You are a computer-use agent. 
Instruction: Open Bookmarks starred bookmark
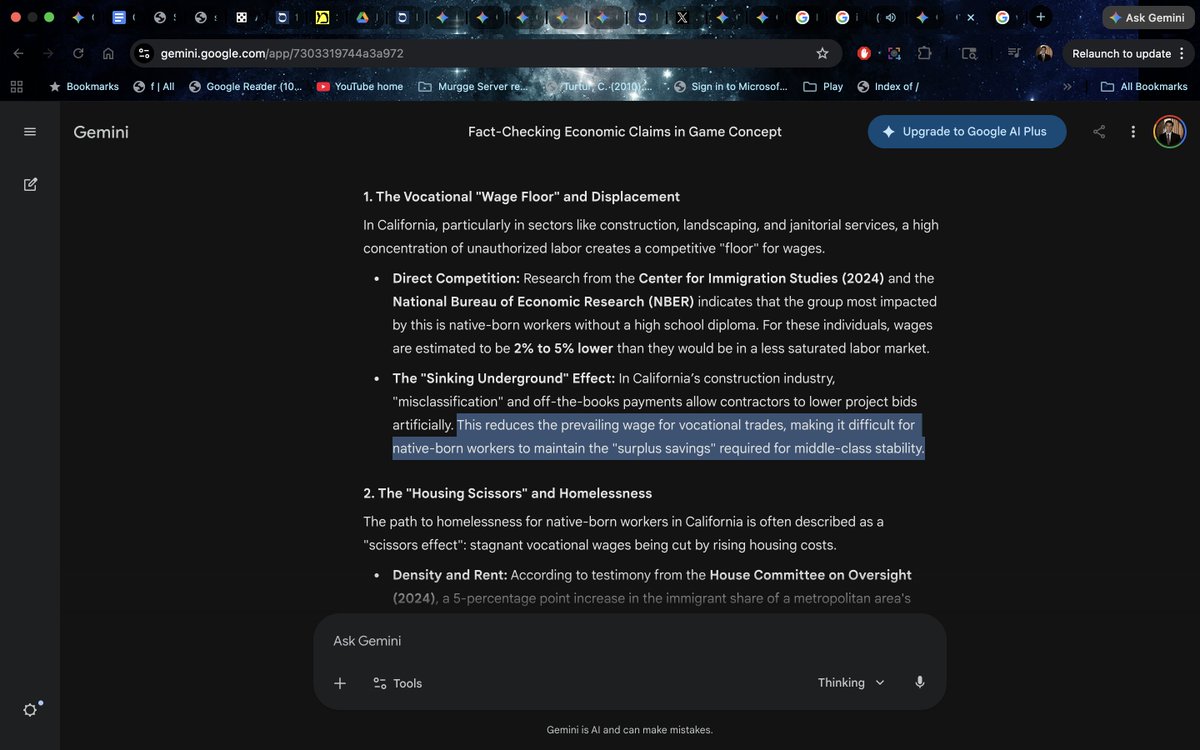click(84, 87)
